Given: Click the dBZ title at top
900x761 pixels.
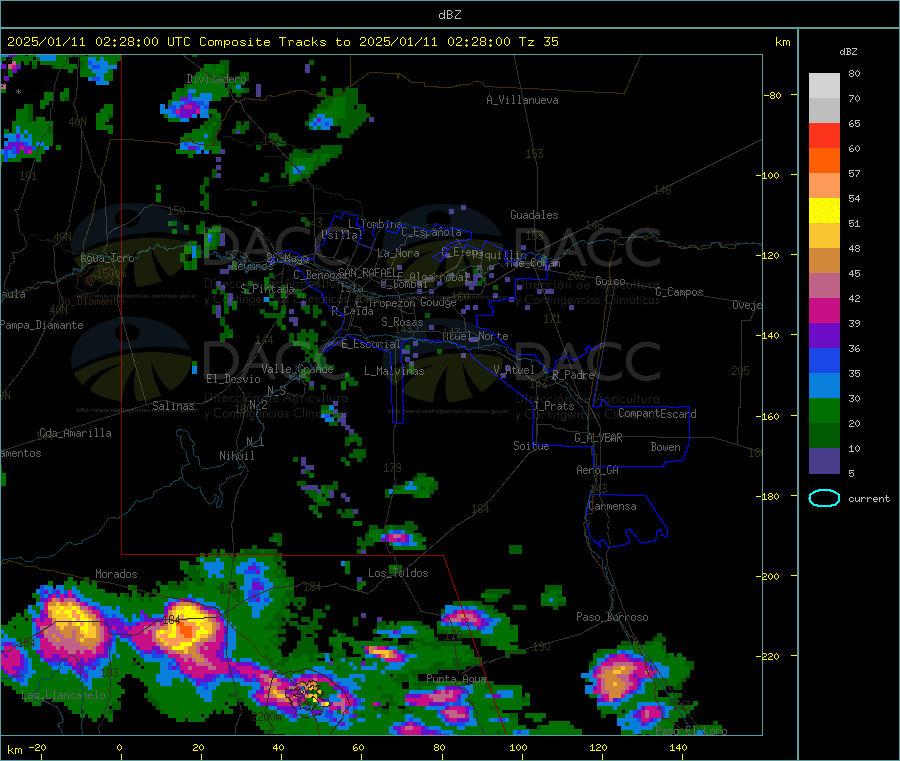Looking at the screenshot, I should coord(449,15).
